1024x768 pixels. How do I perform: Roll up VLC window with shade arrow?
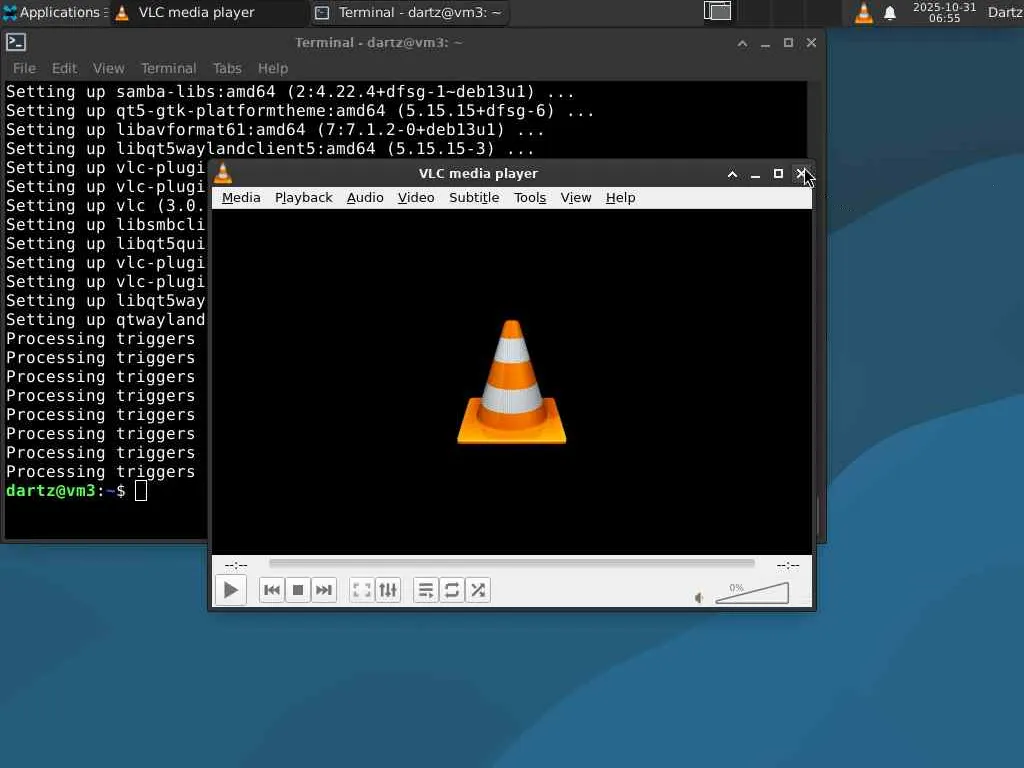[732, 174]
